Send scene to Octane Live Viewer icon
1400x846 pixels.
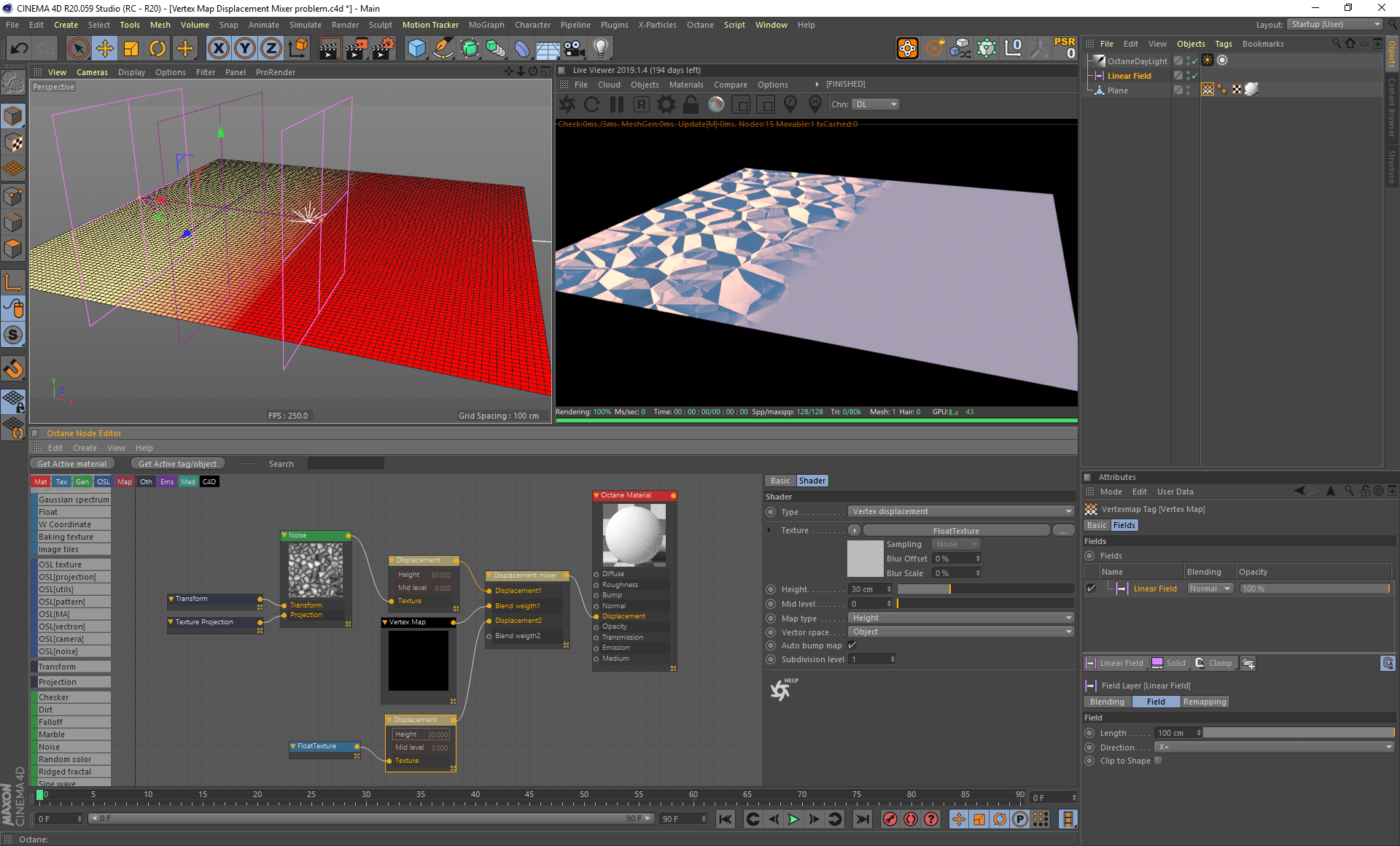567,104
